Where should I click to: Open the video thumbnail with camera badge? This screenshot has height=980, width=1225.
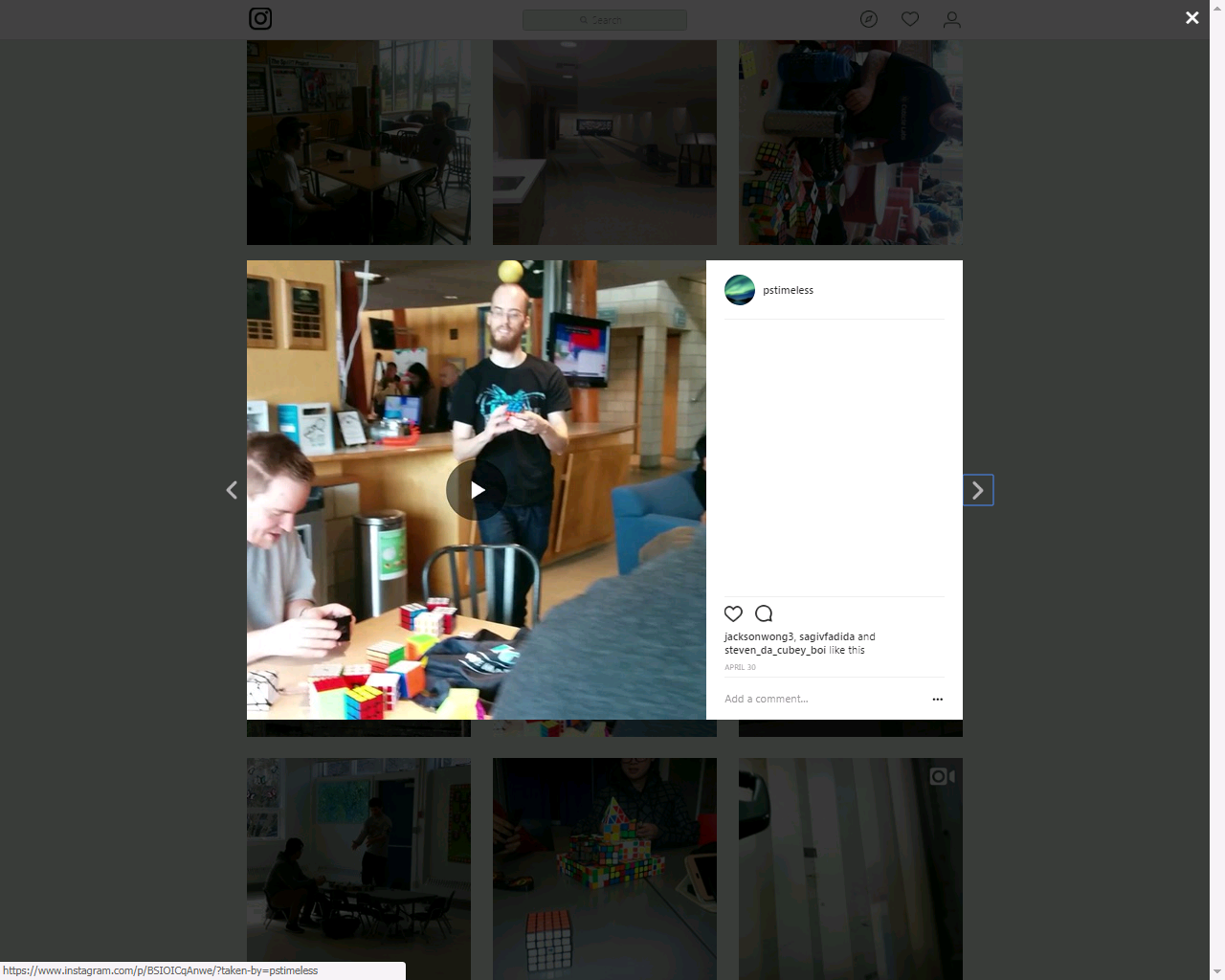(x=851, y=869)
